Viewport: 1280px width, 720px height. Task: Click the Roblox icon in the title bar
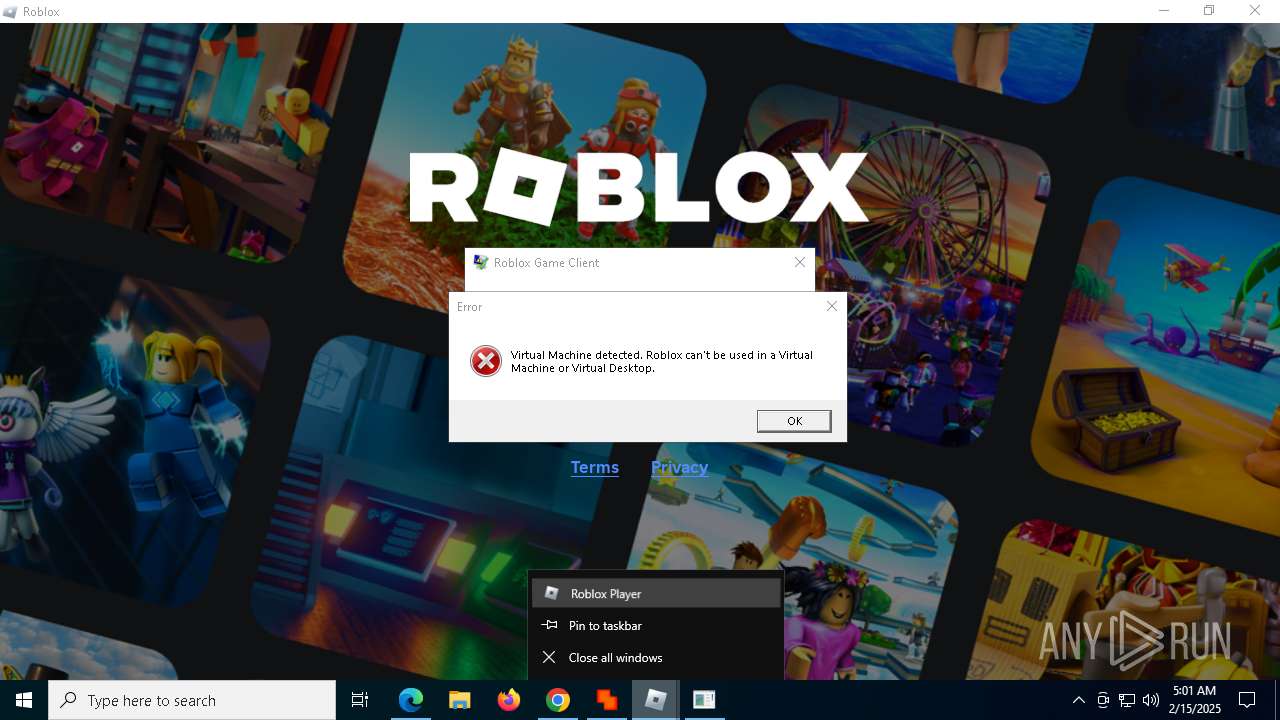click(x=11, y=11)
